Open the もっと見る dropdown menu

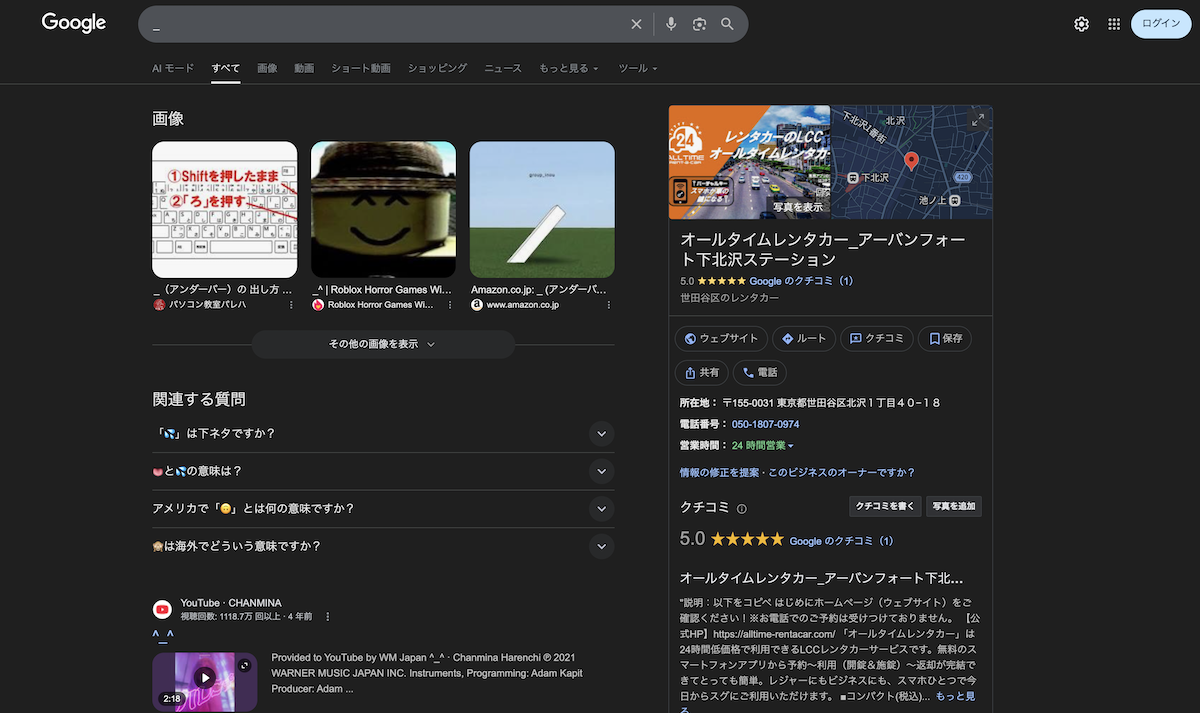(x=568, y=68)
